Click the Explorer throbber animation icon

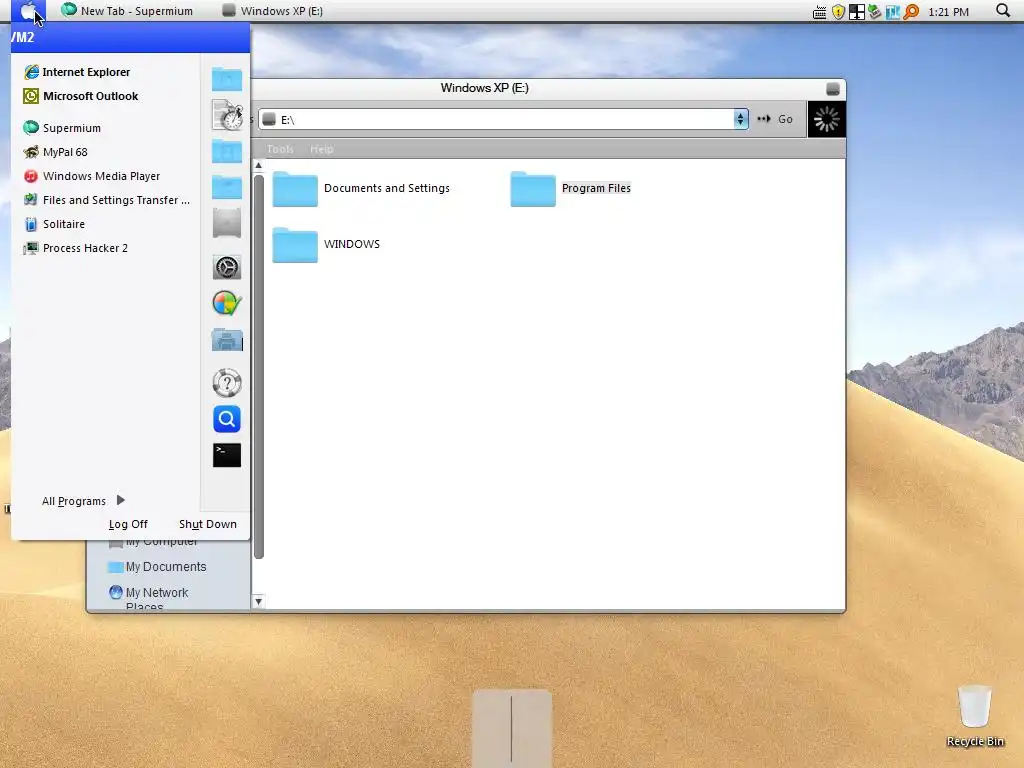826,119
